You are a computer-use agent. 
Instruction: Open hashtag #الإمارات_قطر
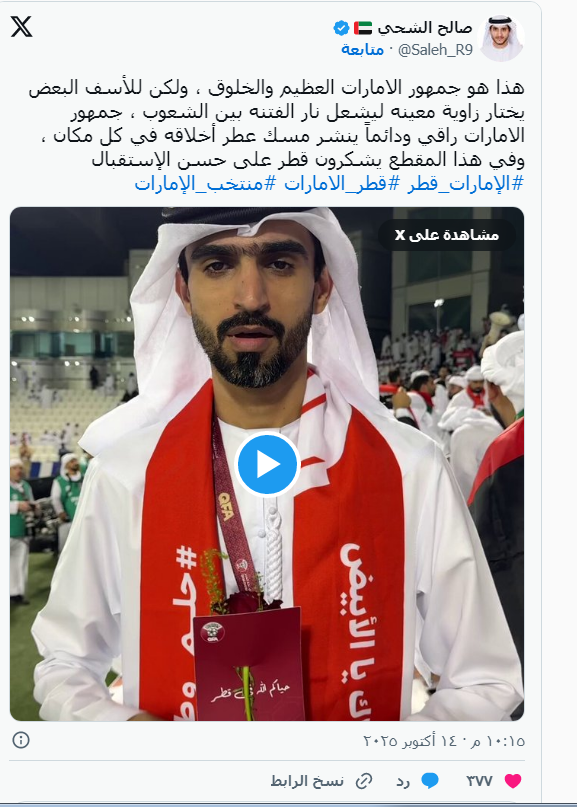(x=466, y=184)
